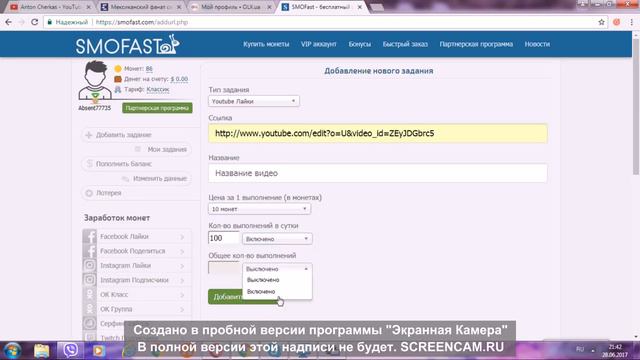Open the Партнерская программа top menu item
Image resolution: width=640 pixels, height=360 pixels.
click(x=476, y=44)
